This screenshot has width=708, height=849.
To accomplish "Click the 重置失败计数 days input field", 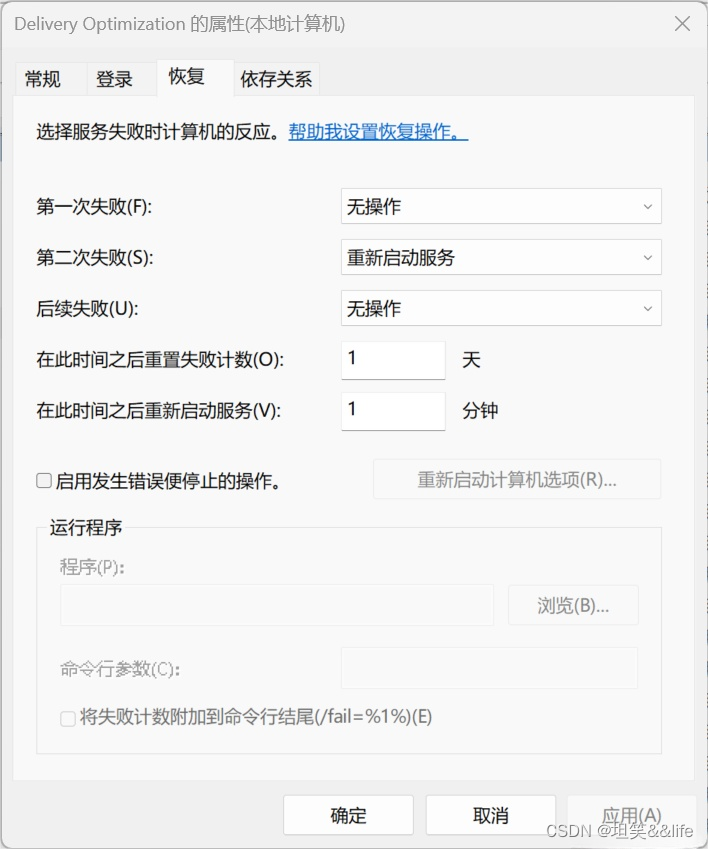I will click(x=393, y=359).
